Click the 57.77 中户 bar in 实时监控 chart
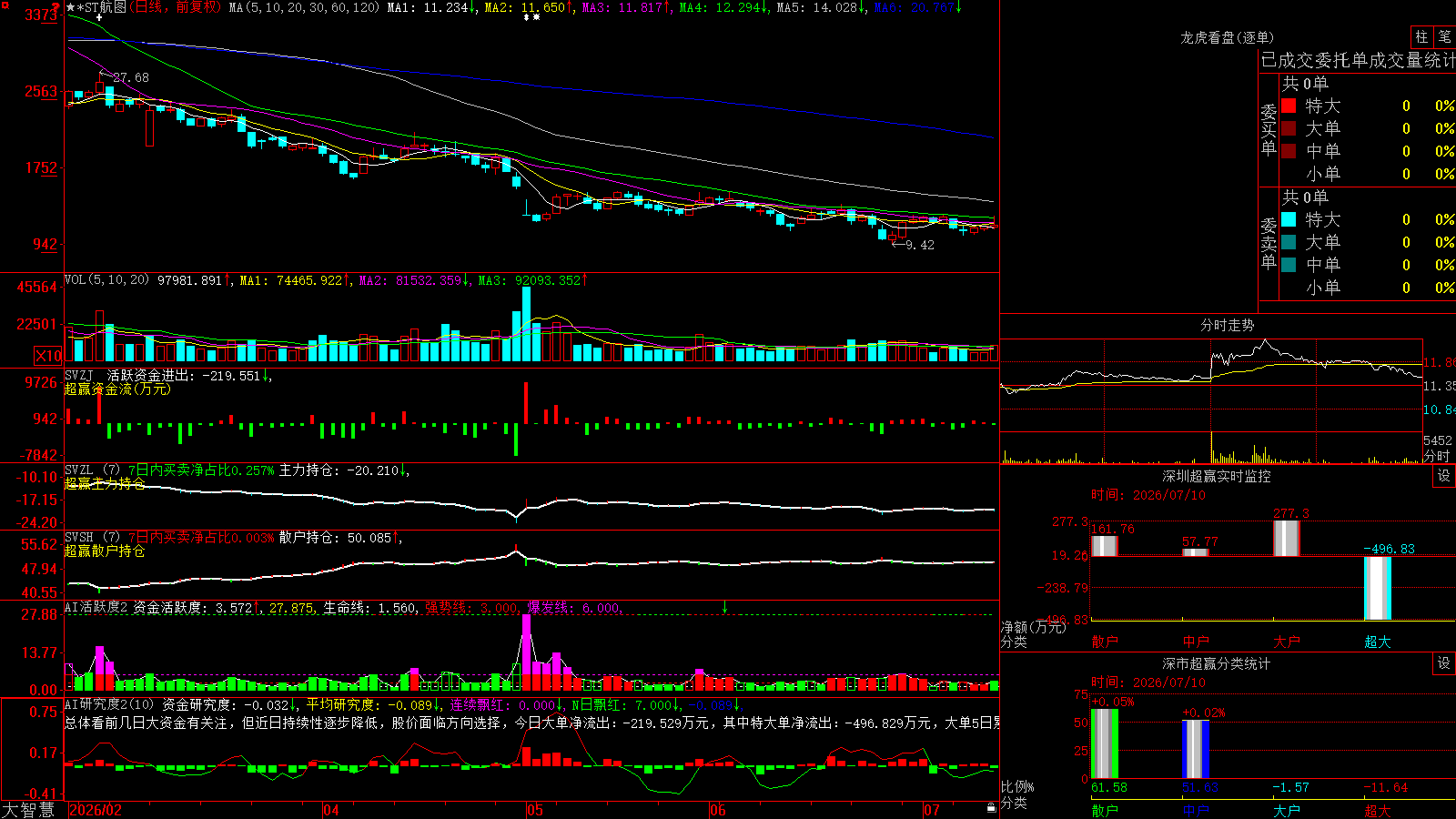 pyautogui.click(x=1196, y=552)
